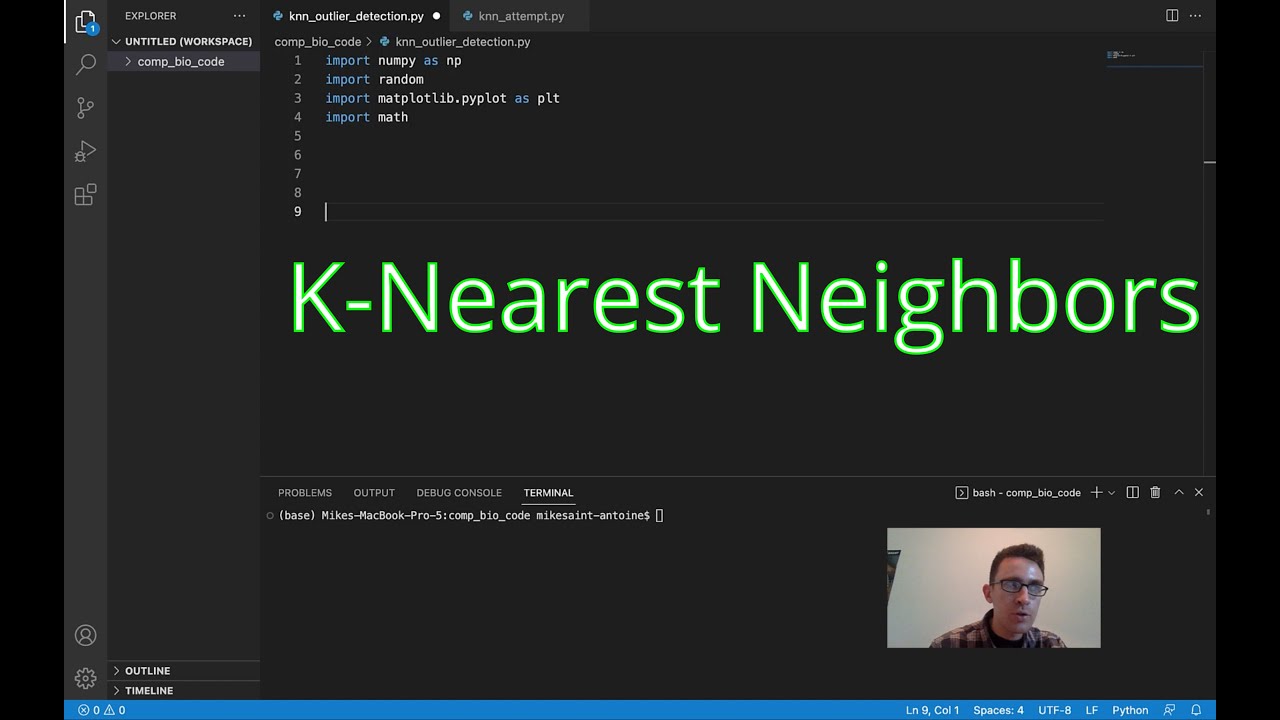Click the Python file icon in breadcrumb
The height and width of the screenshot is (720, 1280).
385,42
